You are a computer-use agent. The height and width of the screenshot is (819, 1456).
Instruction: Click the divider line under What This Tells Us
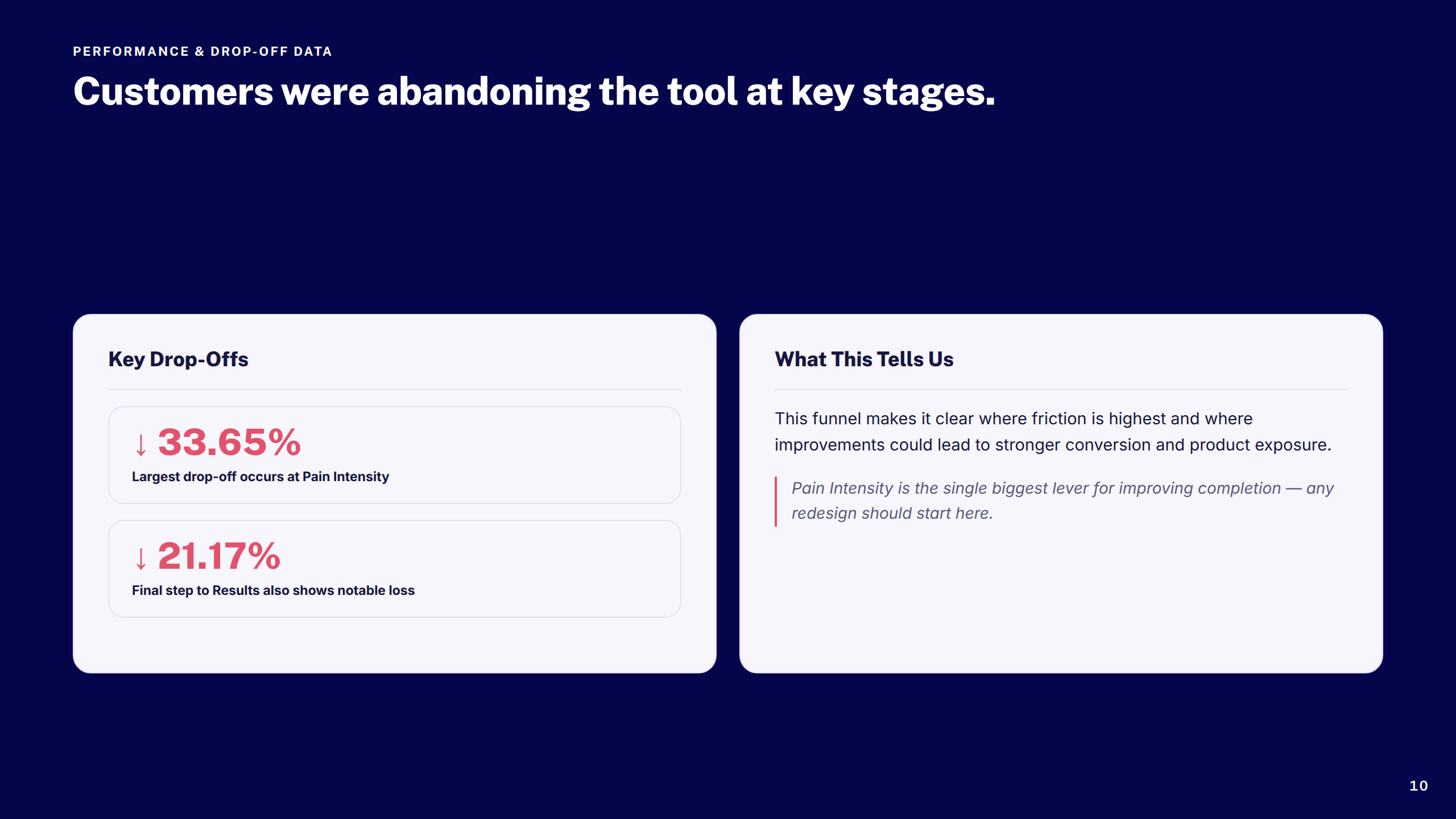[x=1061, y=390]
